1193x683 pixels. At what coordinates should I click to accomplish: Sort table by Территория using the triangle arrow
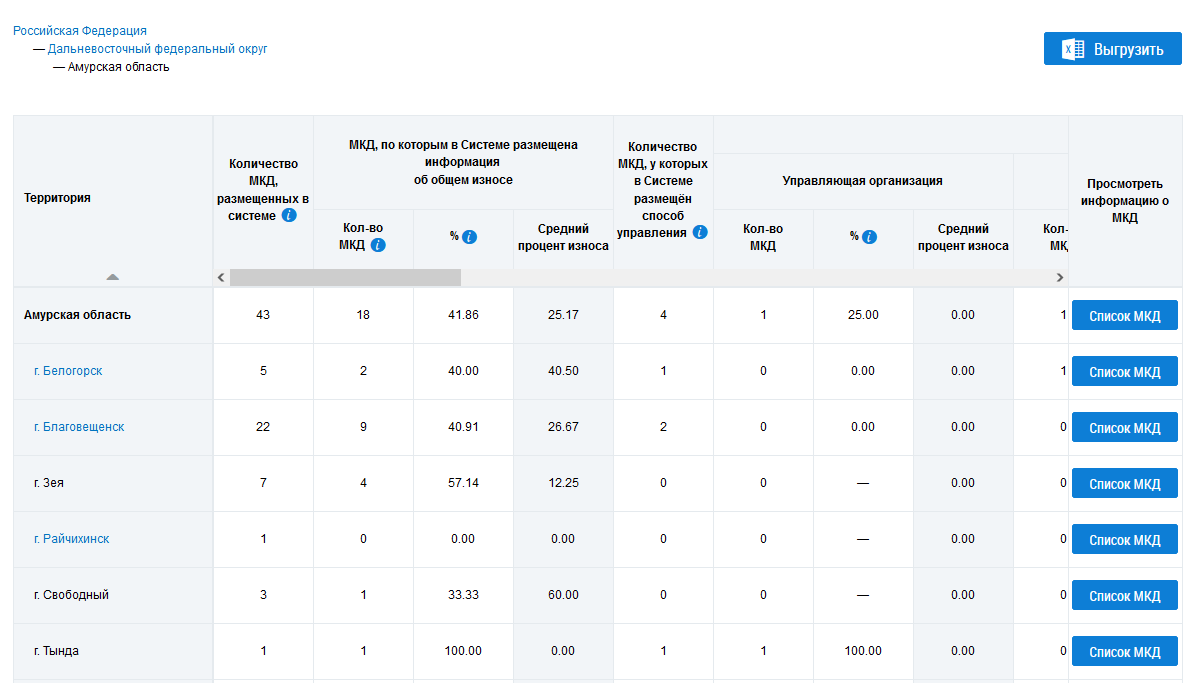click(113, 276)
